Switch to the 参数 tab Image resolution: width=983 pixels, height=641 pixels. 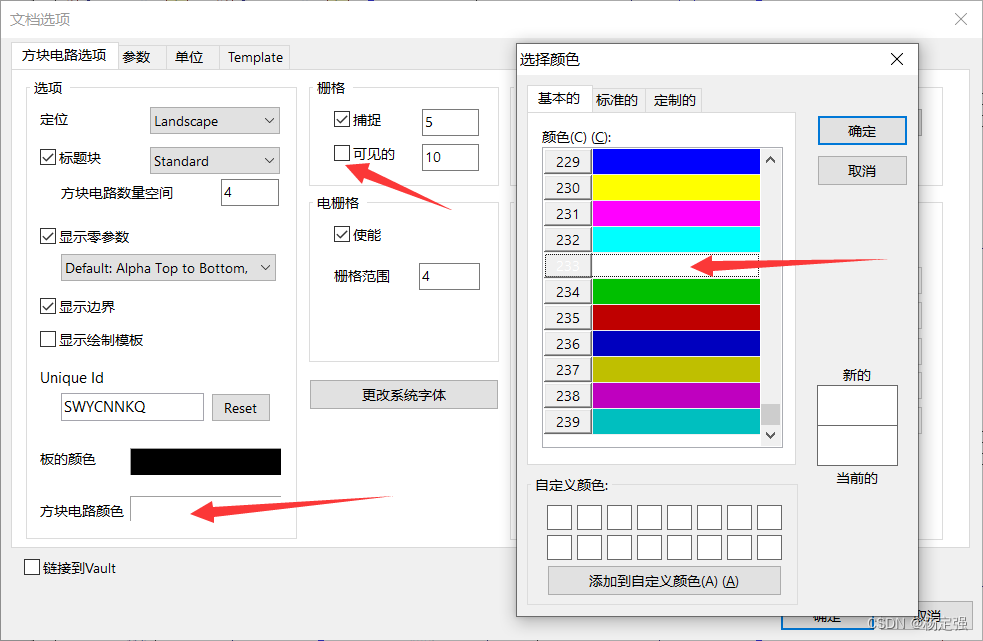point(140,57)
